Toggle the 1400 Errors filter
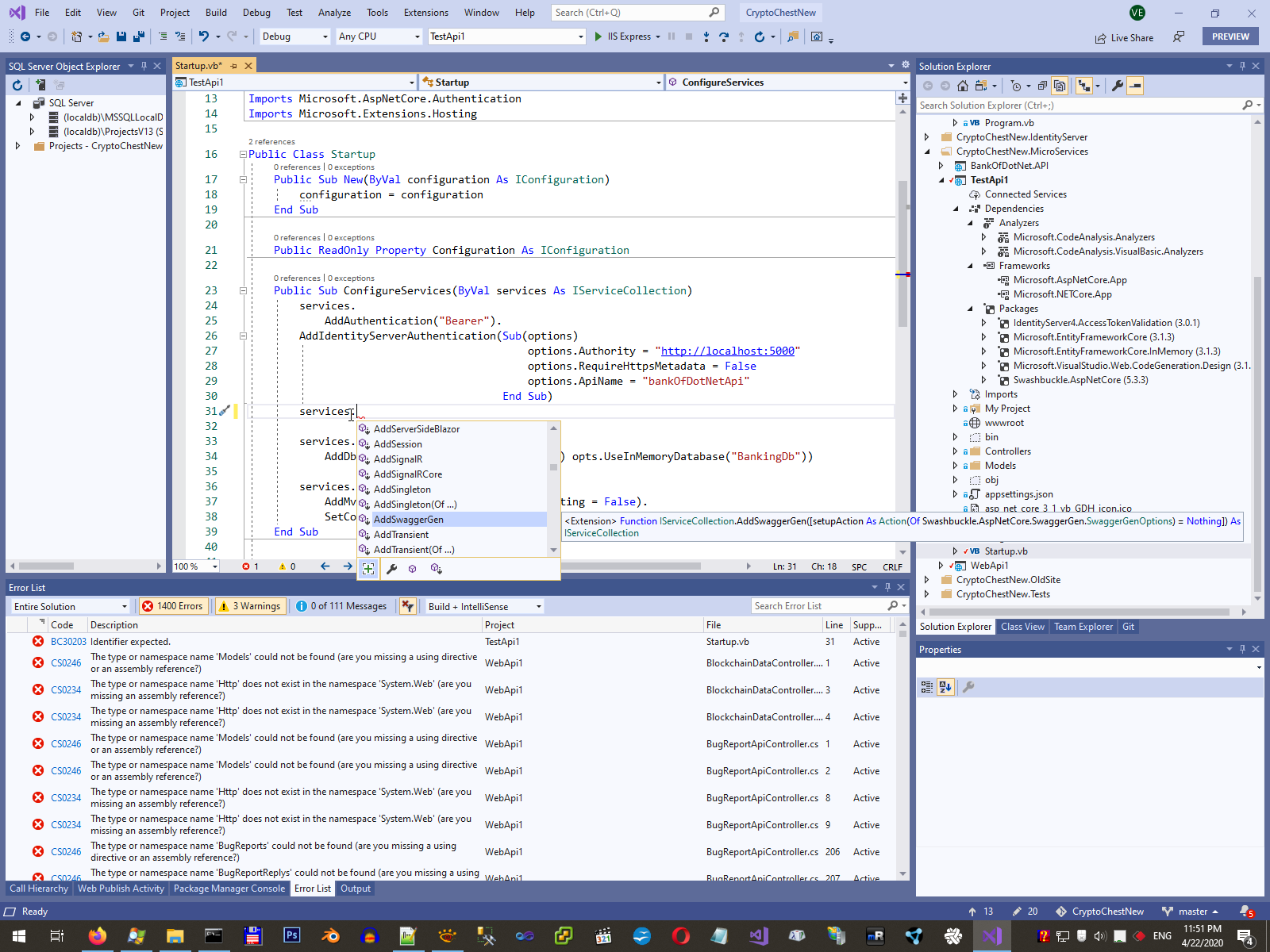This screenshot has width=1270, height=952. [x=172, y=606]
